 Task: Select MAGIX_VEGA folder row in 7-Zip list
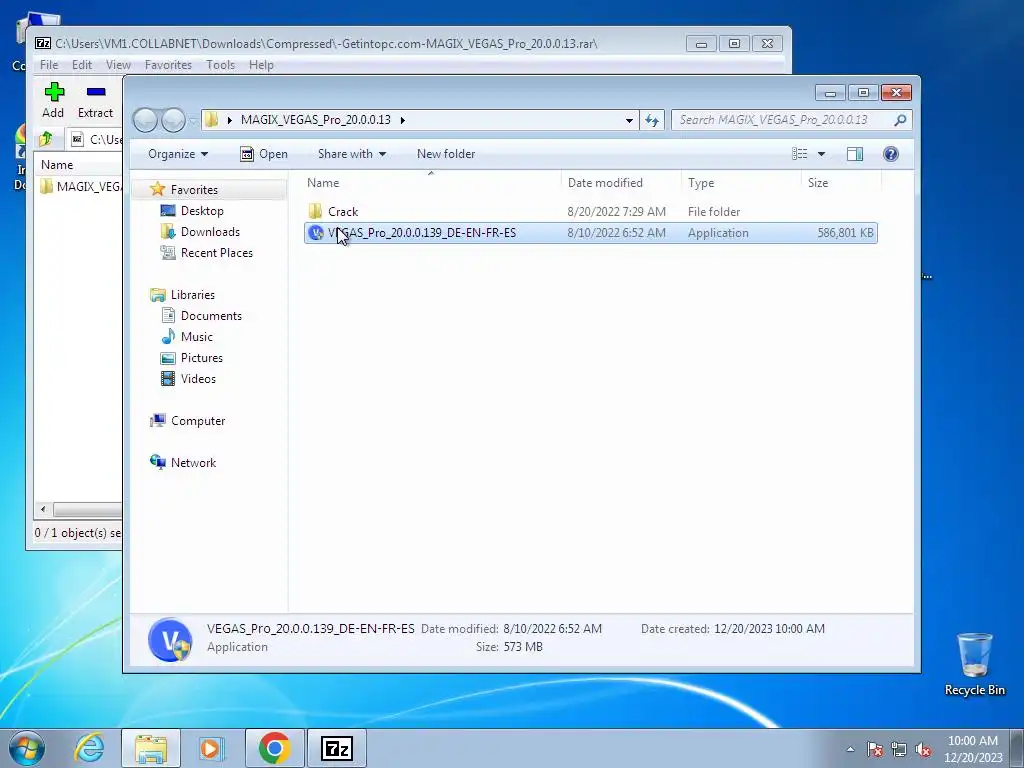point(80,187)
